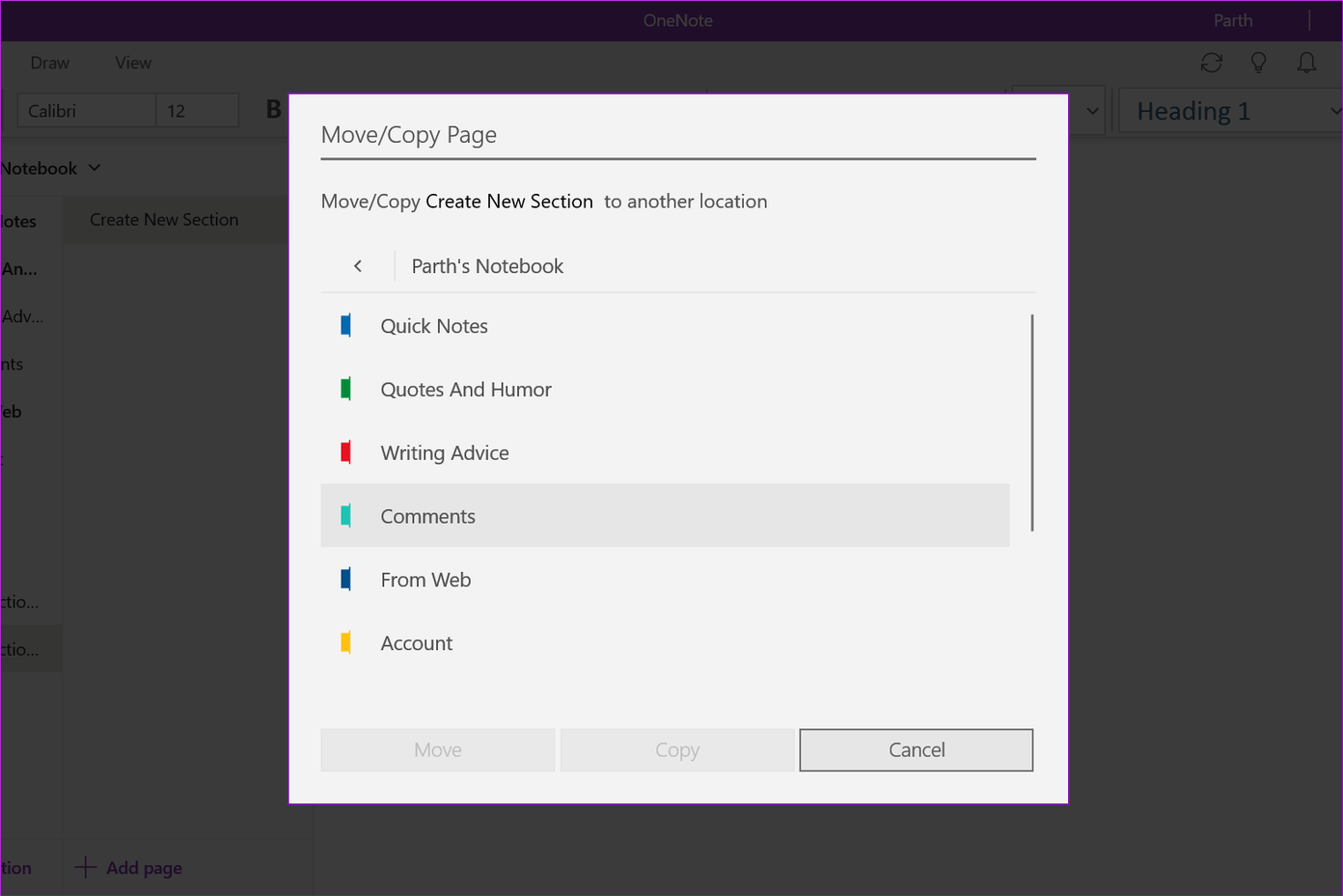Open the lightbulb Tell Me icon
This screenshot has width=1343, height=896.
click(1258, 63)
